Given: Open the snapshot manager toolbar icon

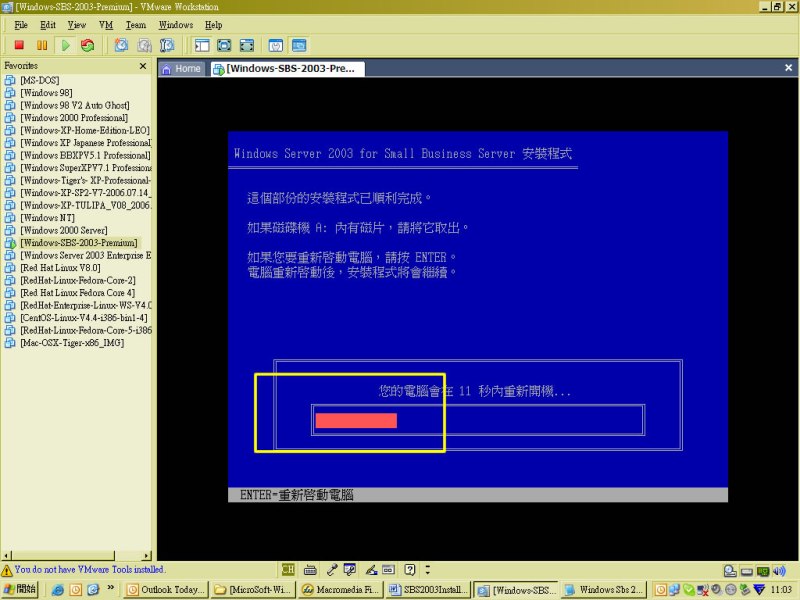Looking at the screenshot, I should tap(167, 45).
